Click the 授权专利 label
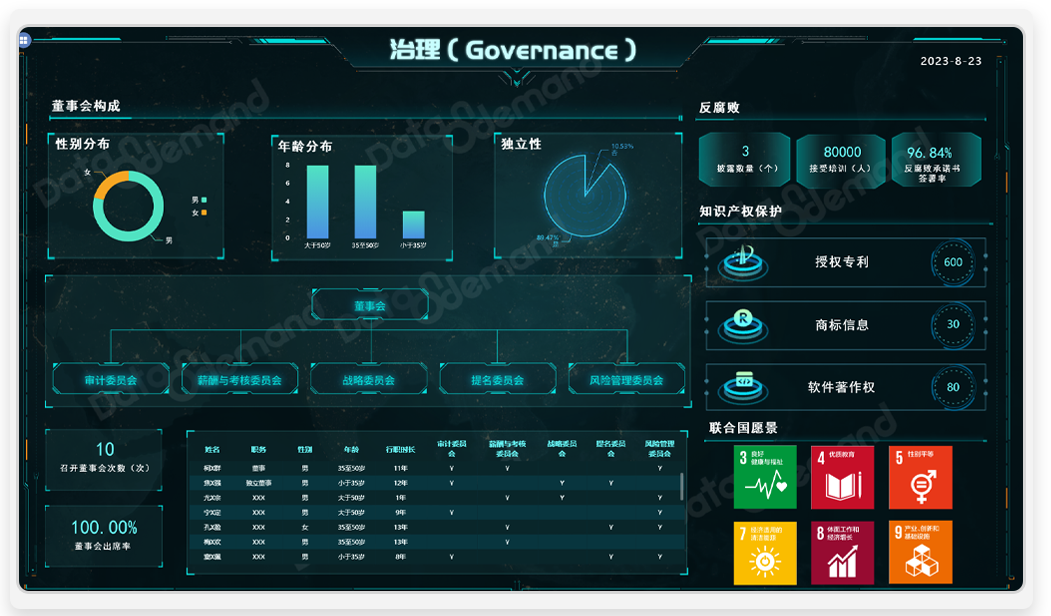Viewport: 1051px width, 616px height. pos(842,262)
